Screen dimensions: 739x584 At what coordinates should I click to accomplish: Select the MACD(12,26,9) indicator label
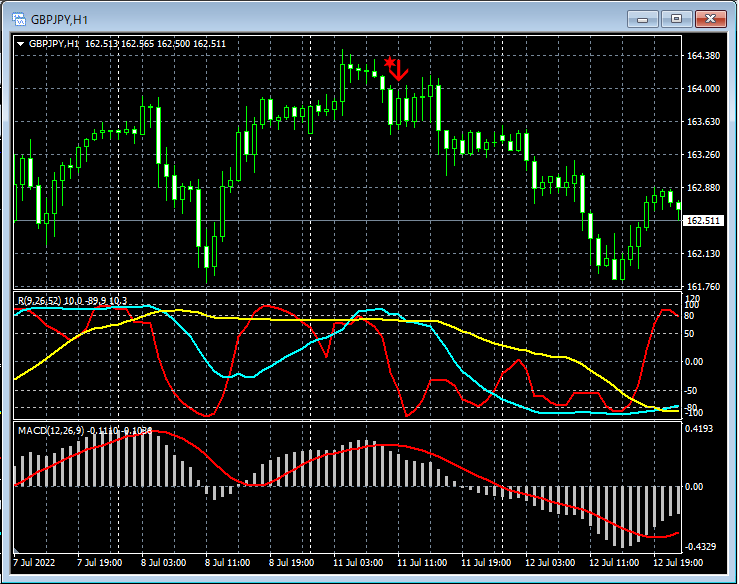tap(50, 430)
